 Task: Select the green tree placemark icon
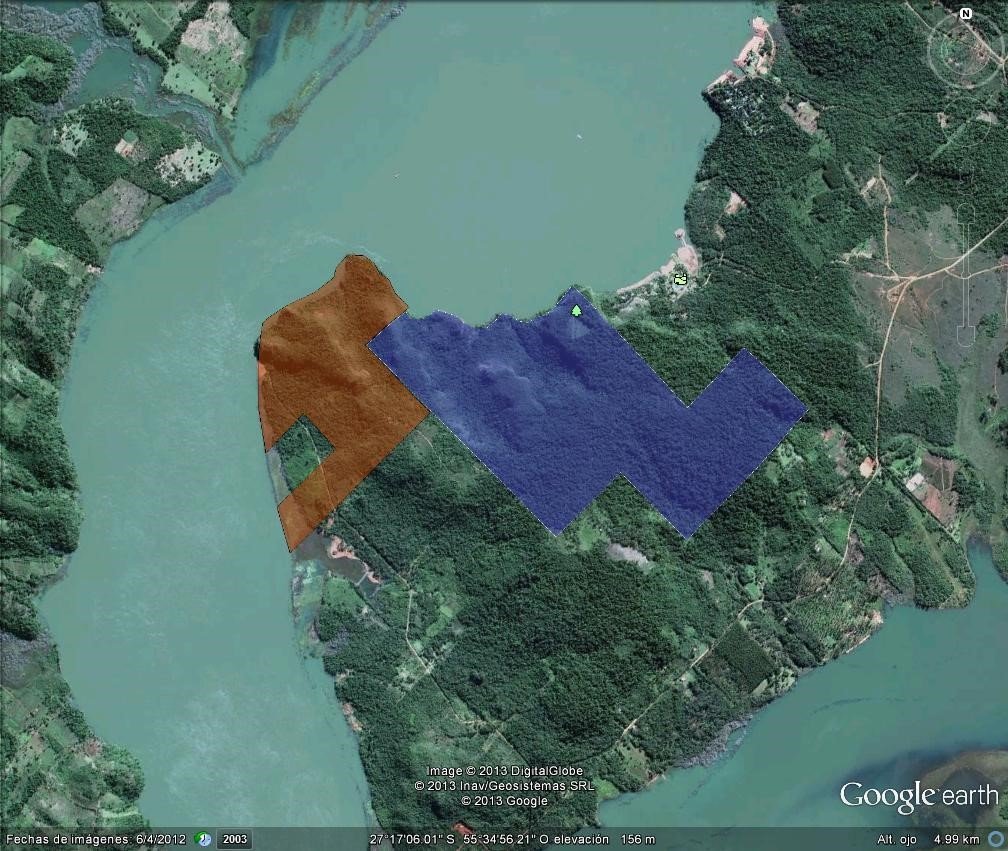577,311
